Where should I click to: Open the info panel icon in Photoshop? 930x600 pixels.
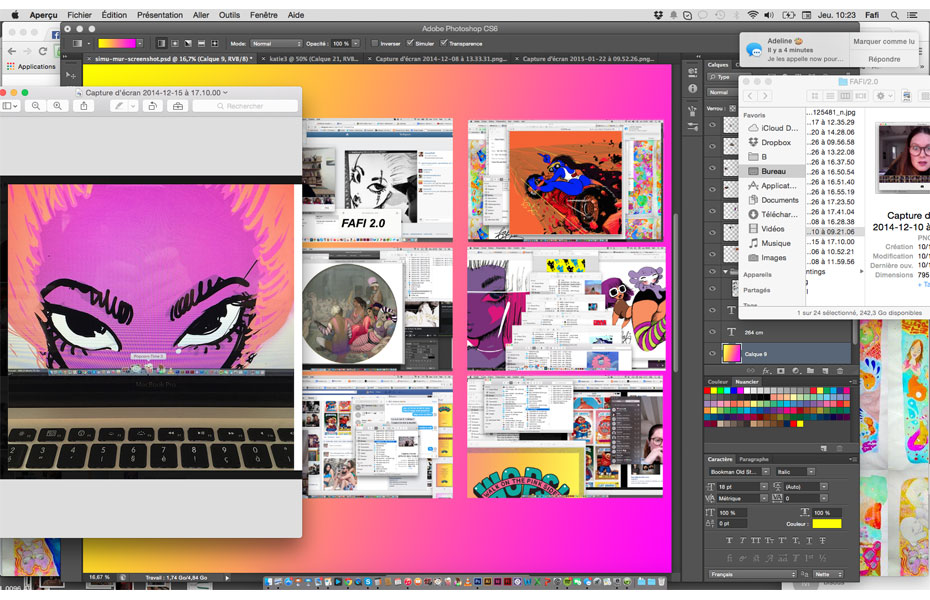[x=692, y=88]
